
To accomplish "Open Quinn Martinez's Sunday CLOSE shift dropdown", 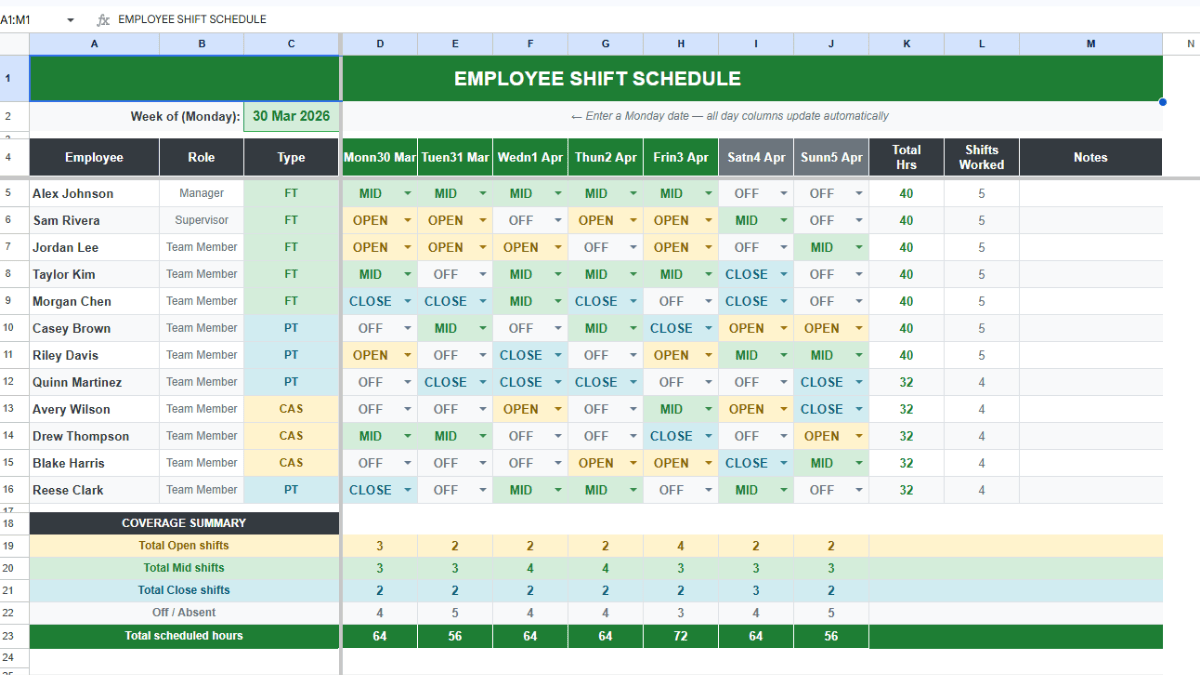I will 857,381.
